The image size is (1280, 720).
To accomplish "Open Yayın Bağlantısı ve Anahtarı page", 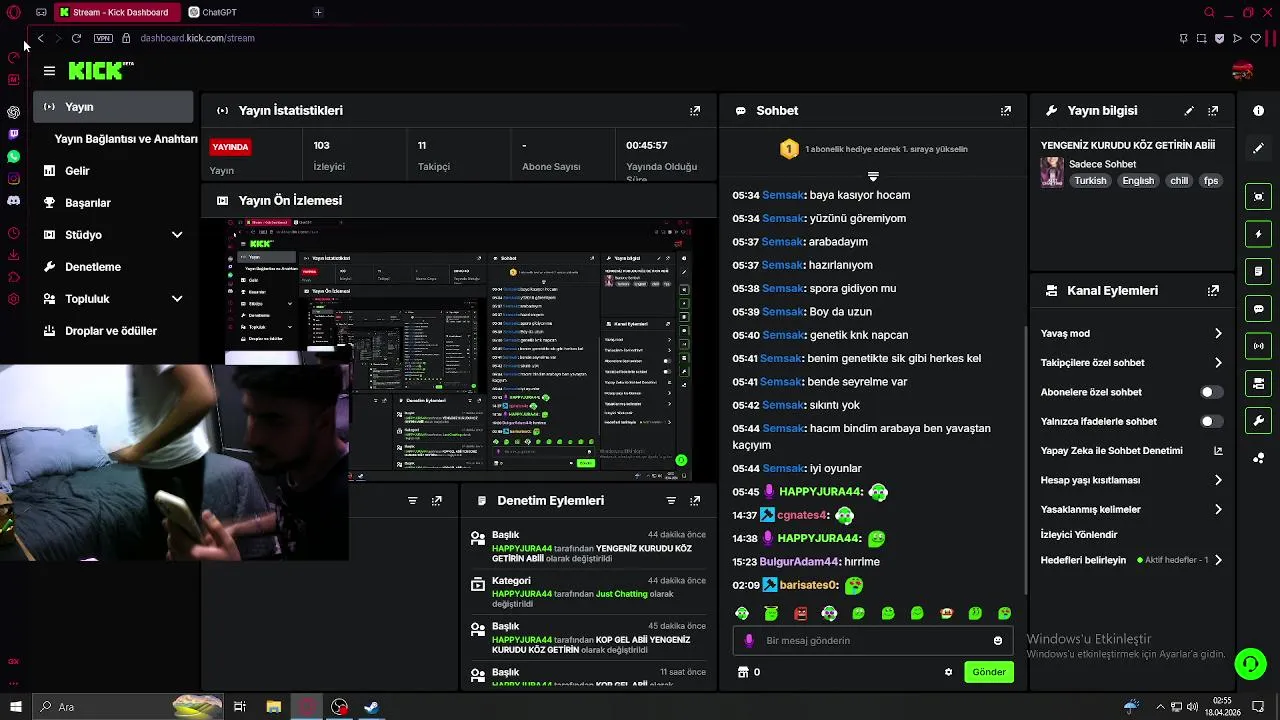I will pyautogui.click(x=125, y=139).
